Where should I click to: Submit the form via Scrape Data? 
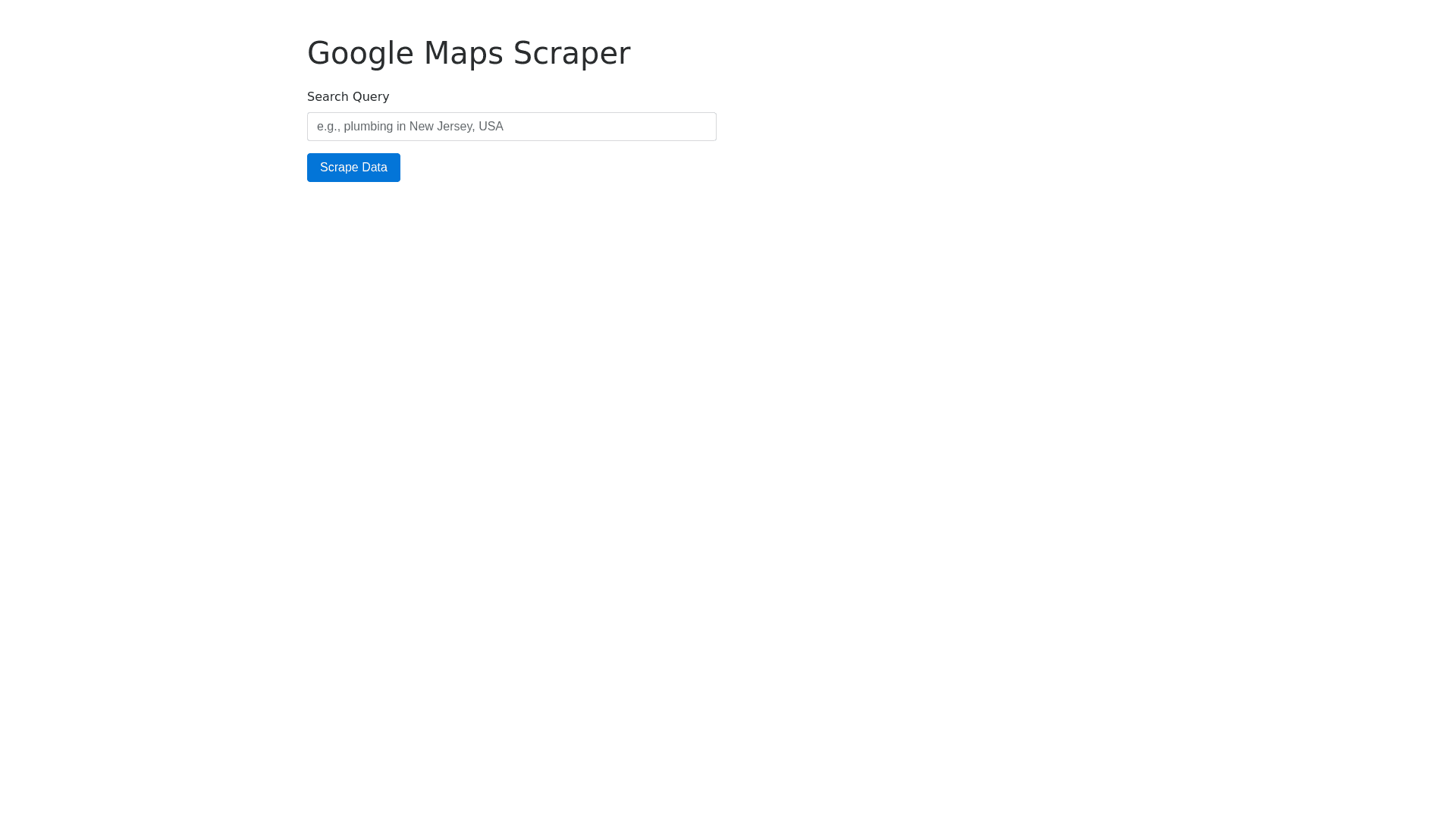tap(353, 168)
